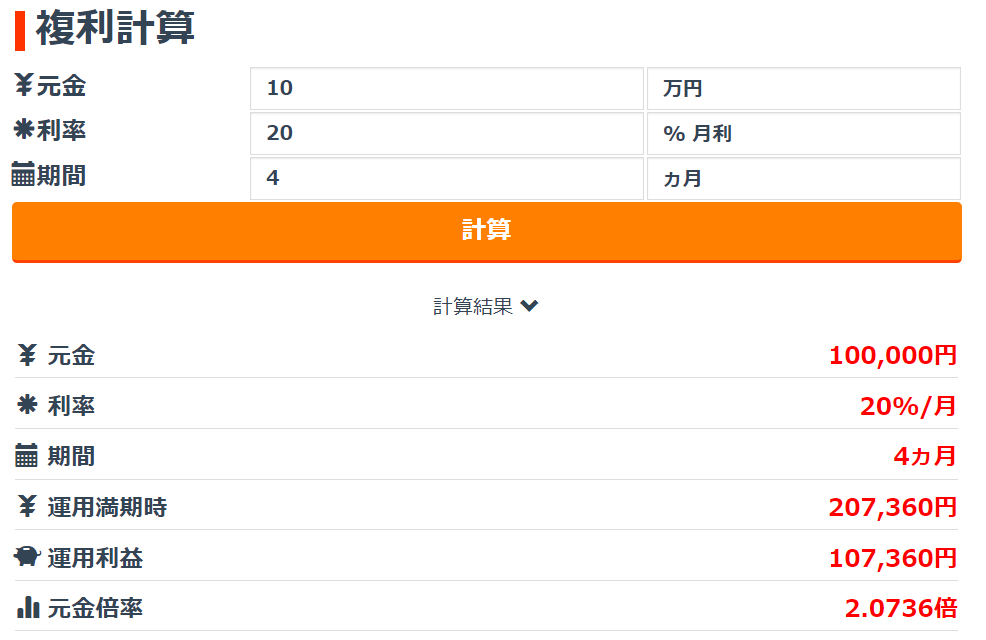Focus the 利率 input field showing 20
Screen dimensions: 986x640
coord(447,133)
